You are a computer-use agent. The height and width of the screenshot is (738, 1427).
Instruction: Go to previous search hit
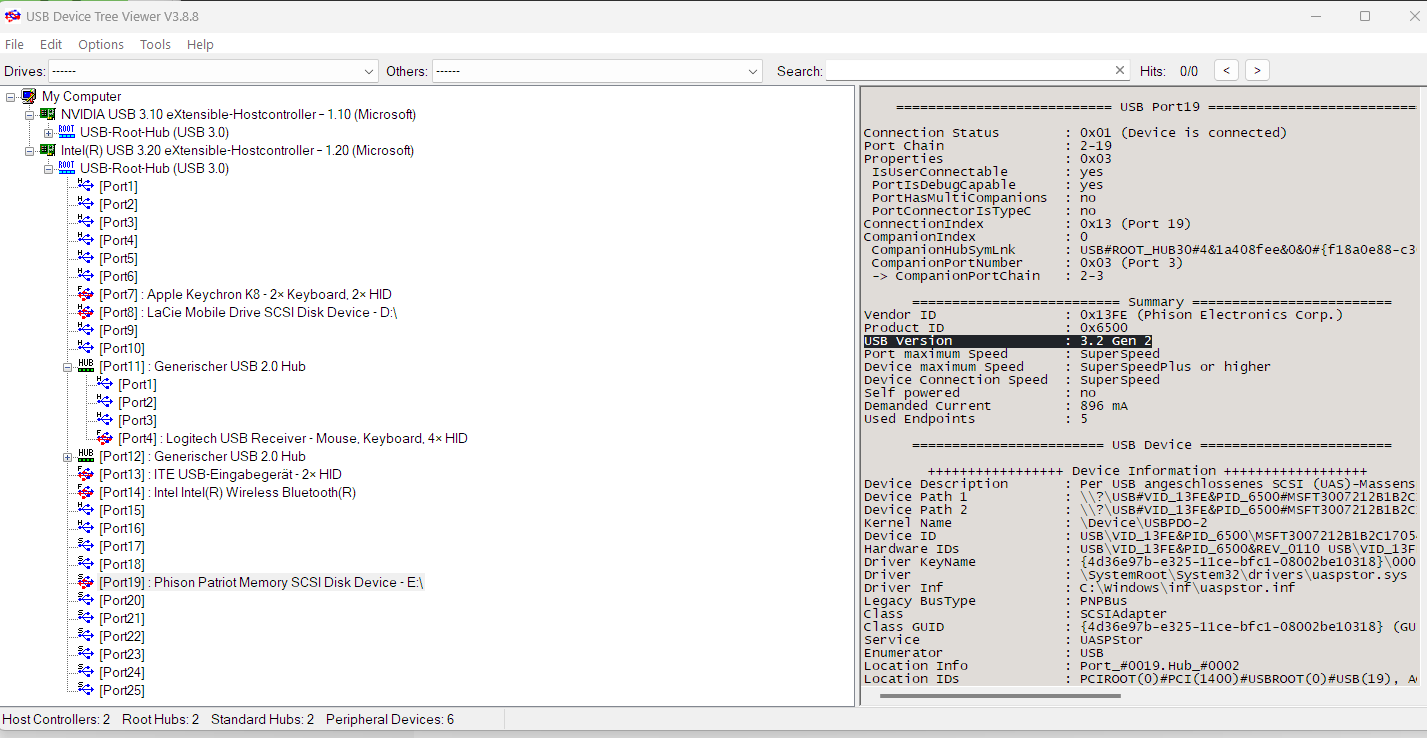click(x=1227, y=71)
